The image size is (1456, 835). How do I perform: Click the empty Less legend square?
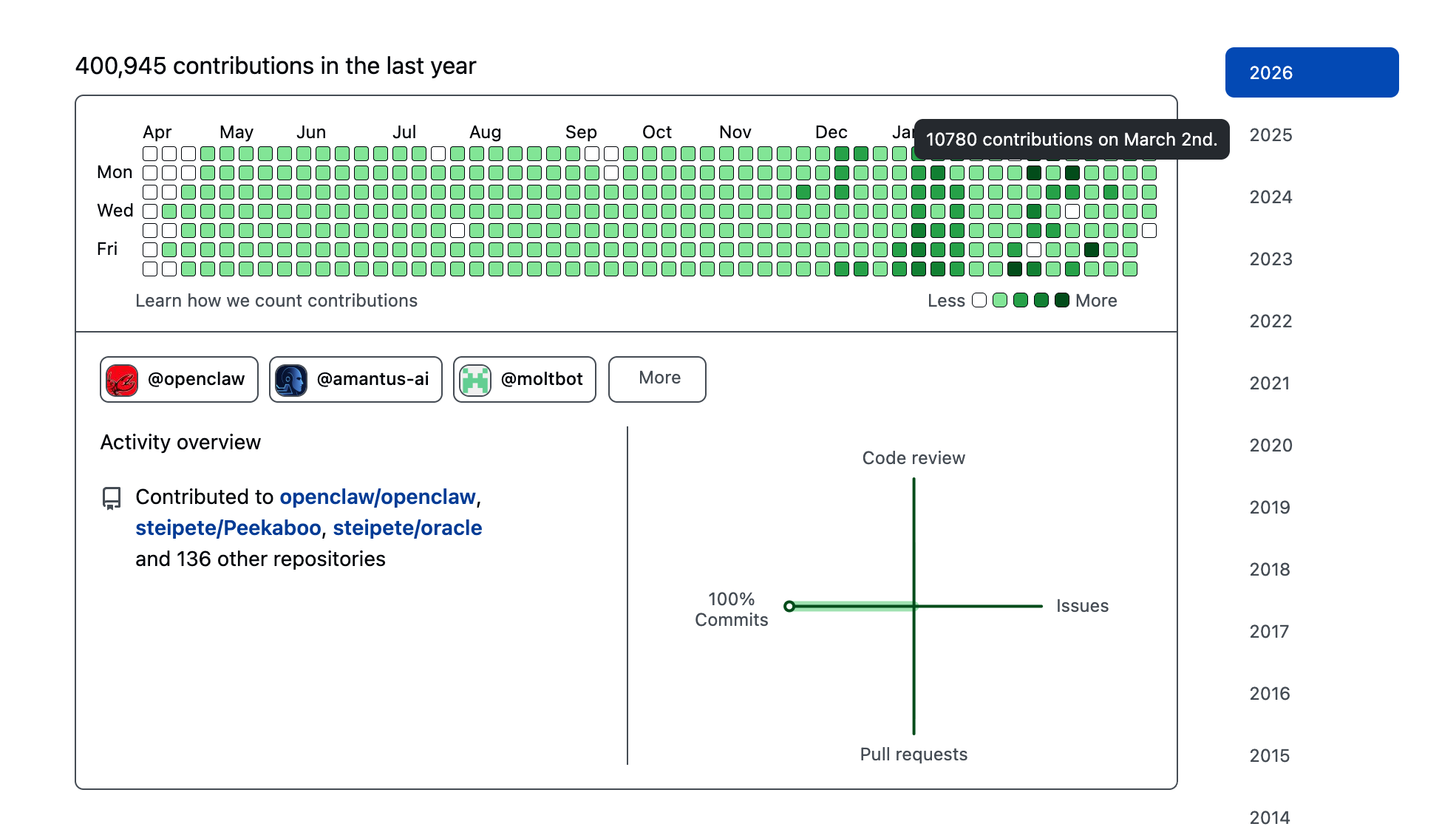click(979, 300)
